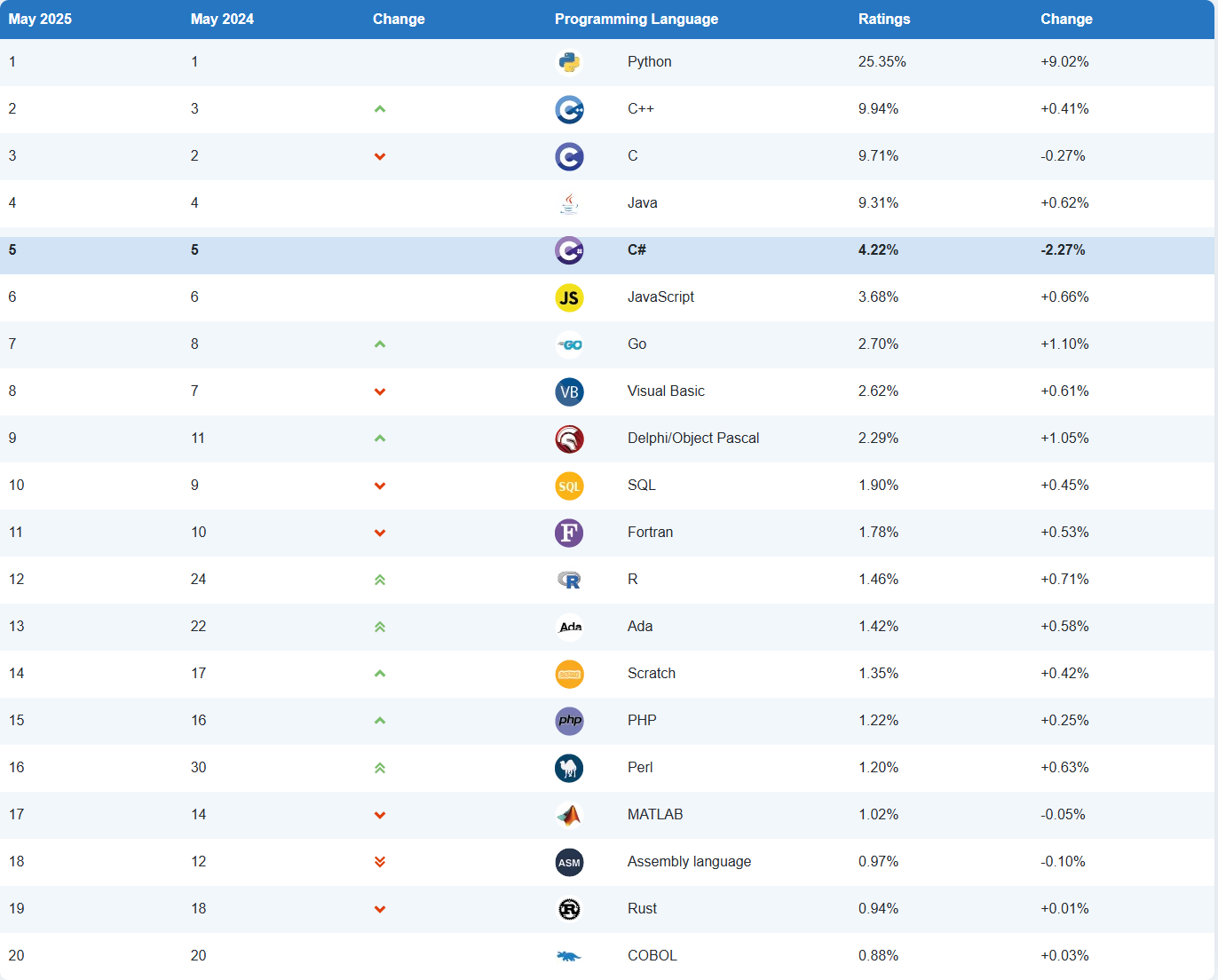Select the Delphi/Object Pascal language name
The width and height of the screenshot is (1218, 980).
(693, 439)
